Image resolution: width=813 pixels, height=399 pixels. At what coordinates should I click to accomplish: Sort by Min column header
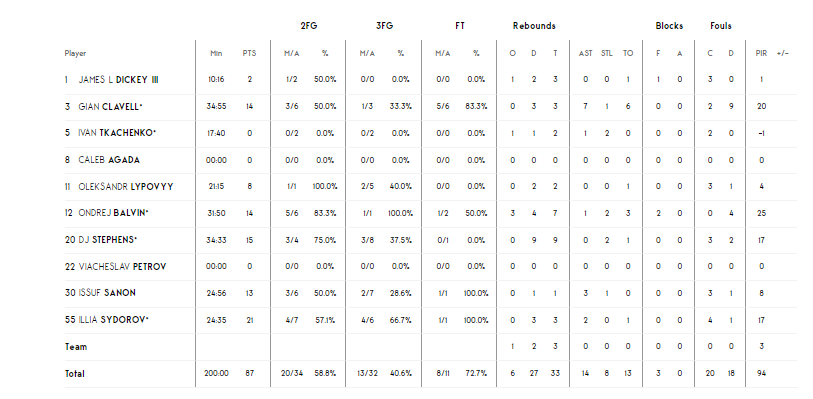click(x=216, y=53)
